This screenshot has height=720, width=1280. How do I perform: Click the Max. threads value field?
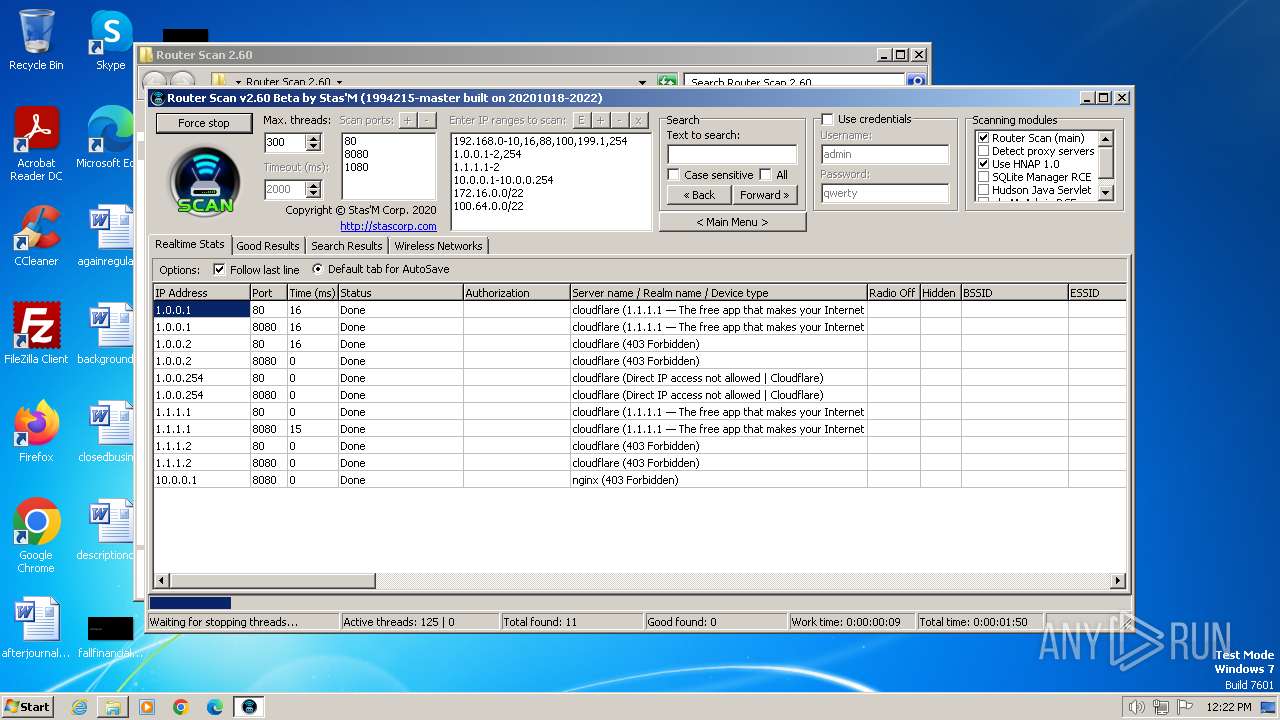tap(285, 143)
